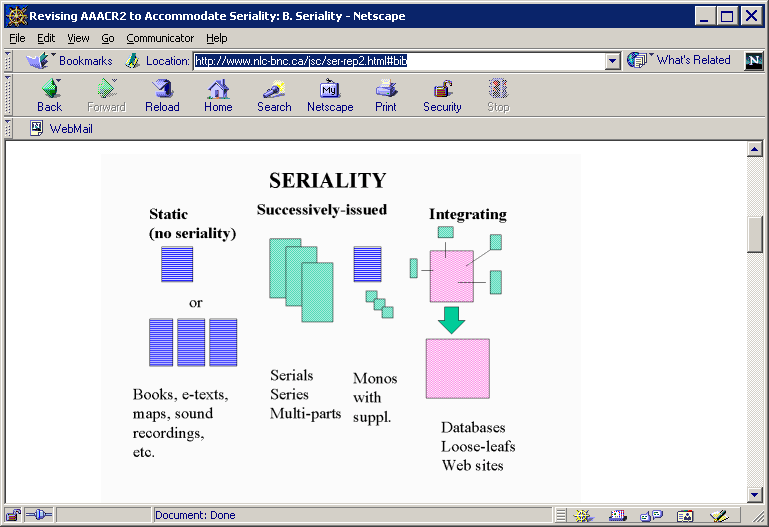Click the green downward arrow in diagram
The width and height of the screenshot is (769, 527).
[x=451, y=321]
